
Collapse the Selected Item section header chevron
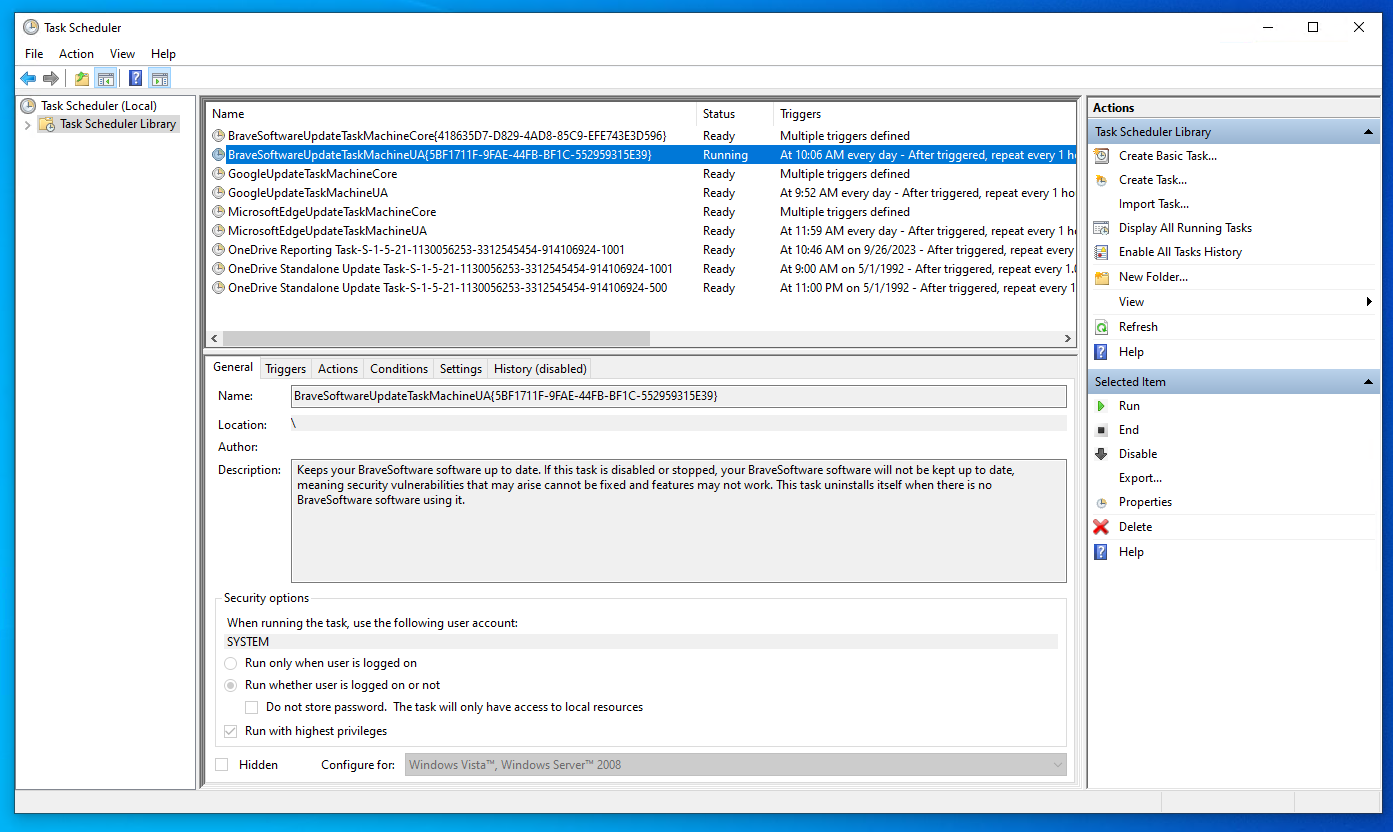point(1368,381)
